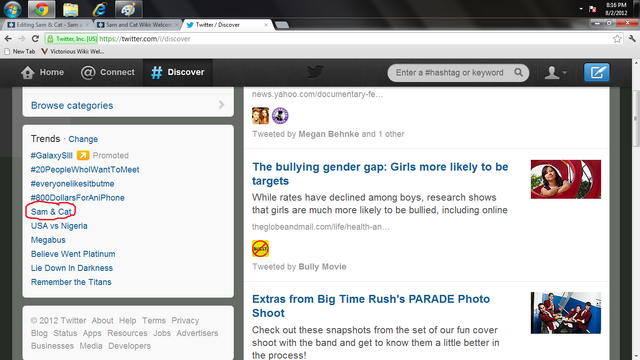Image resolution: width=640 pixels, height=360 pixels.
Task: Click the search magnifier icon
Action: coord(518,72)
